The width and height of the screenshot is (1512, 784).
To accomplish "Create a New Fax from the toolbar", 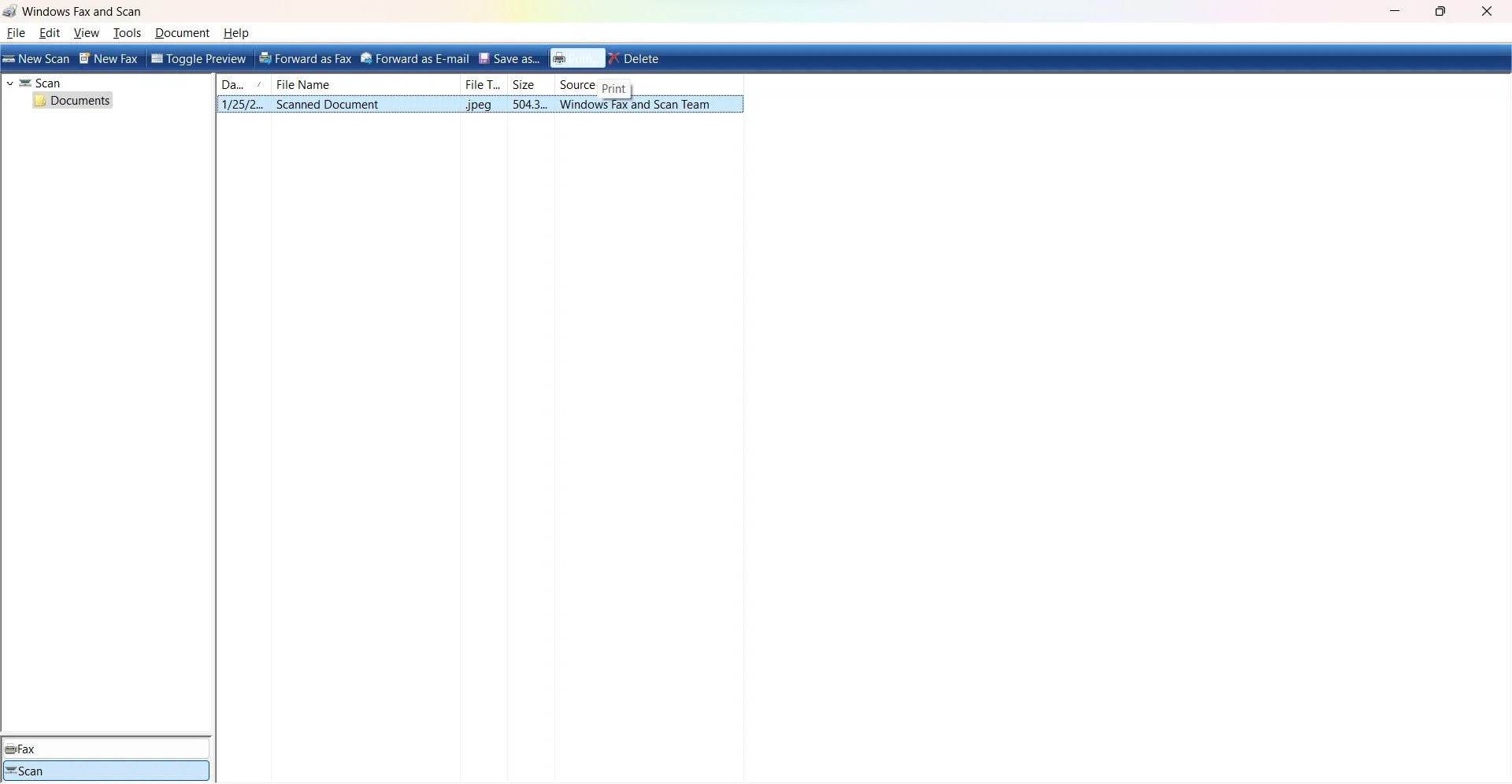I will point(109,59).
